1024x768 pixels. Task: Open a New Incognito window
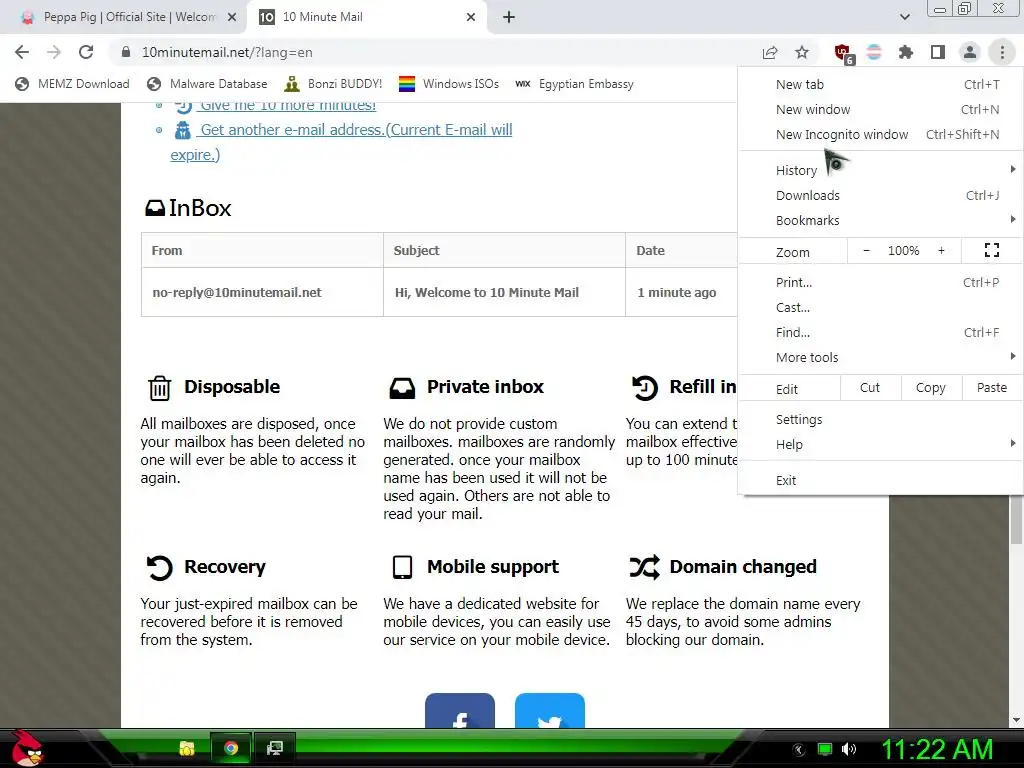880,134
